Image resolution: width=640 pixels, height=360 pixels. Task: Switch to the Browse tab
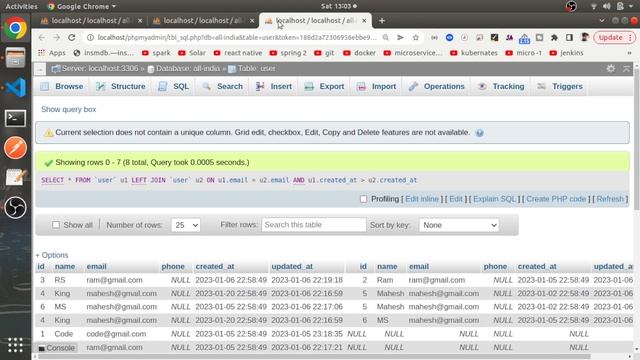[x=62, y=87]
